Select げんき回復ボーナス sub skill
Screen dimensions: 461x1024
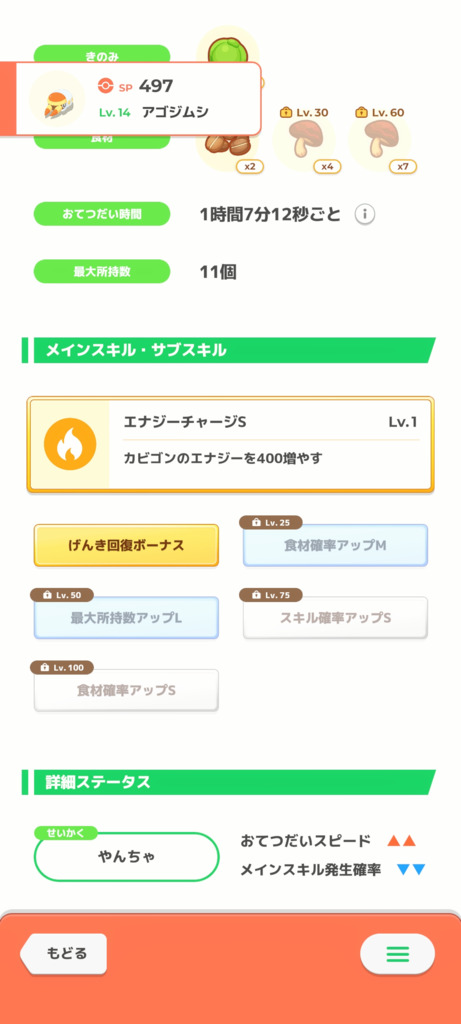point(126,545)
